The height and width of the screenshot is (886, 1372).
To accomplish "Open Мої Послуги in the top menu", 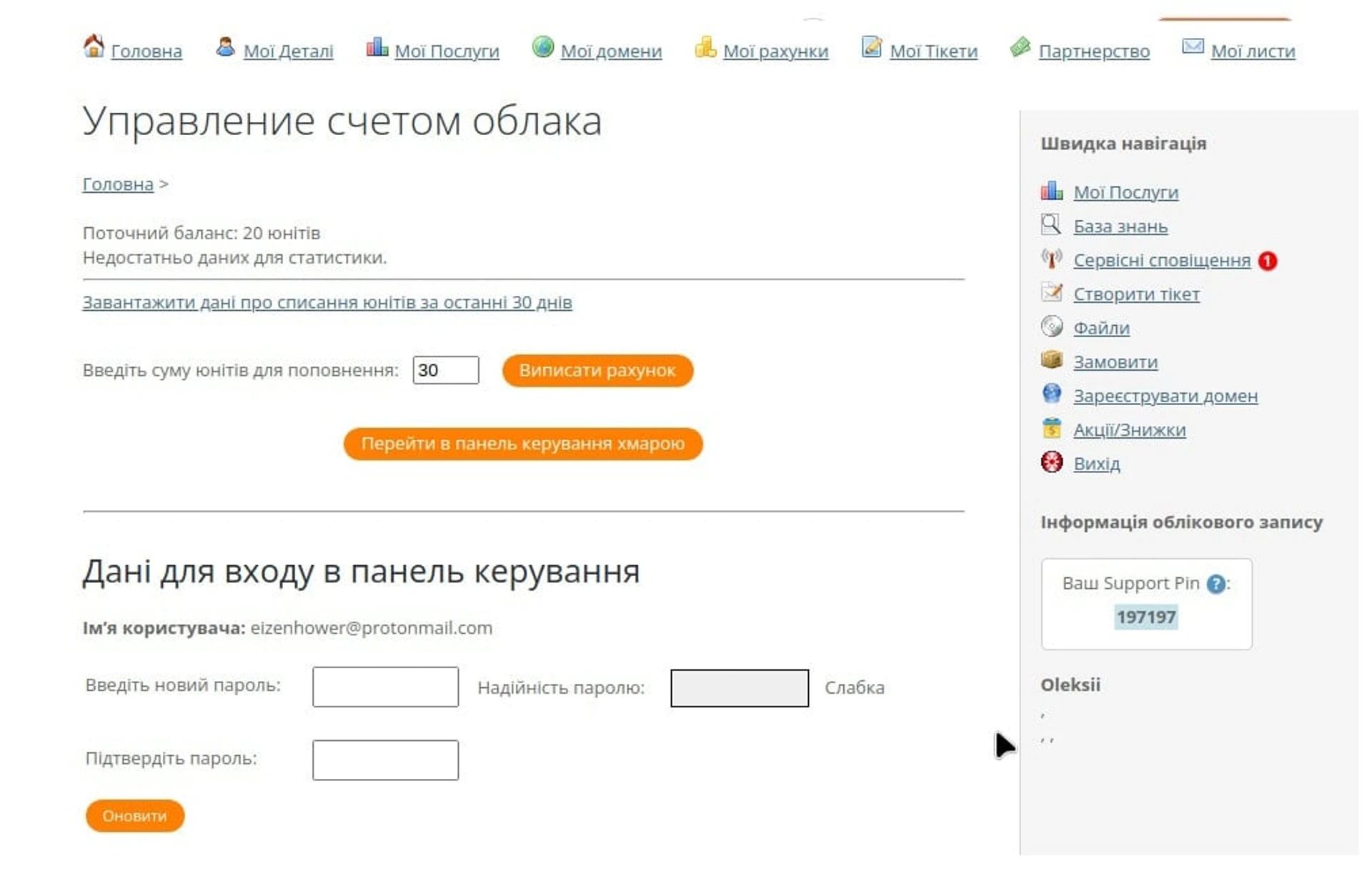I will pyautogui.click(x=447, y=51).
